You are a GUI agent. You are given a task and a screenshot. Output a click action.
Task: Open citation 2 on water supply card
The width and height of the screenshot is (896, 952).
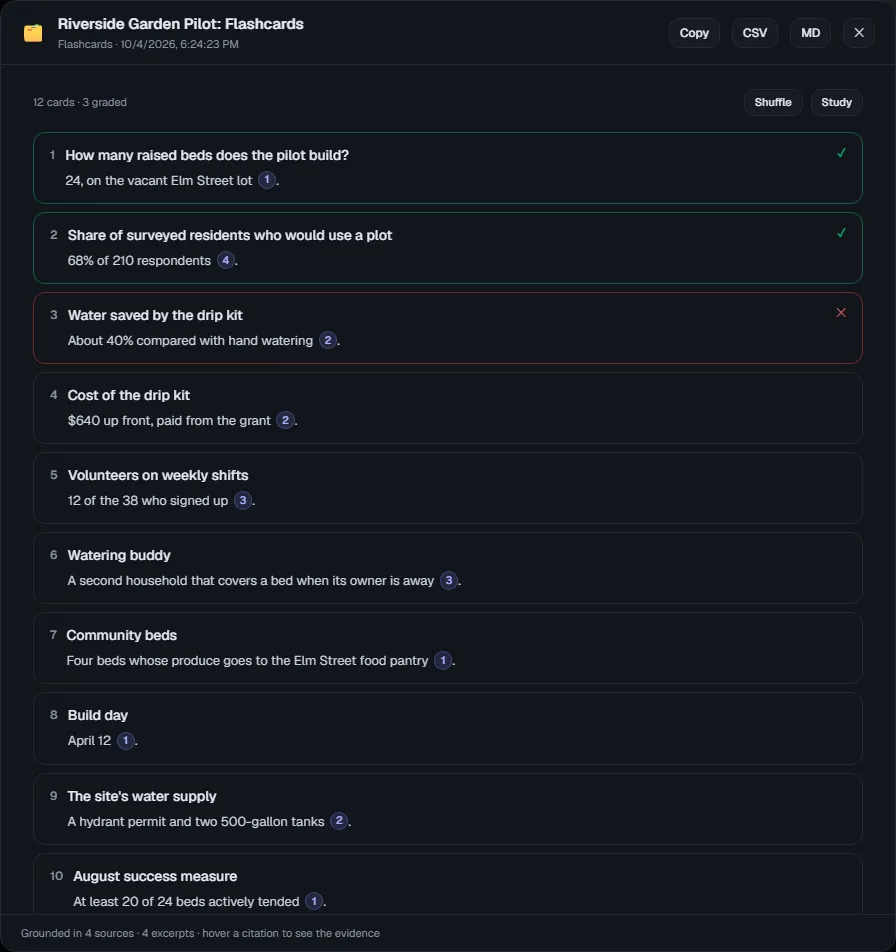(x=339, y=821)
